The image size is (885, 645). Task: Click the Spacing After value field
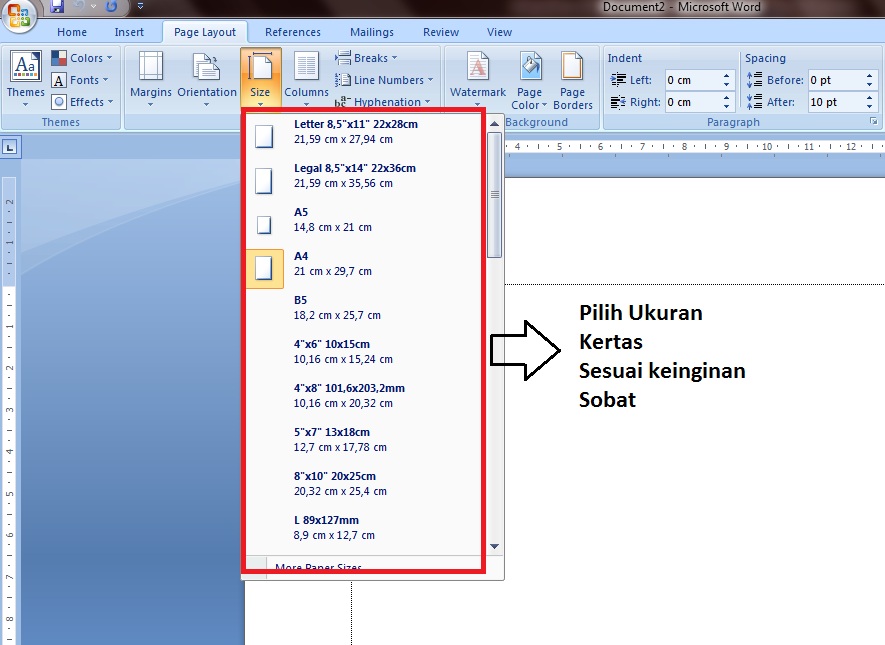pos(835,102)
